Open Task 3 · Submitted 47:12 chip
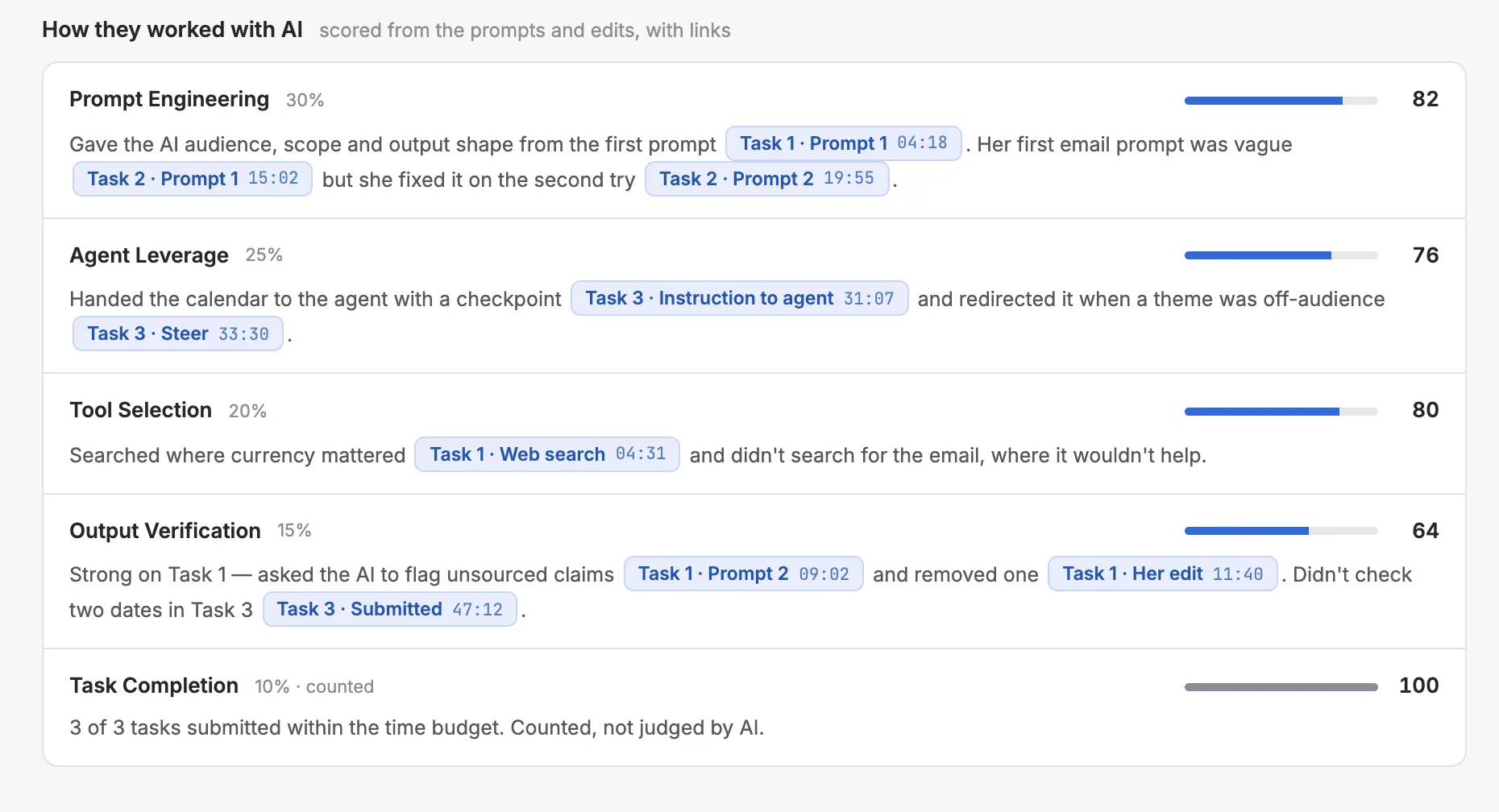Screen dimensions: 1499x812 tap(389, 609)
